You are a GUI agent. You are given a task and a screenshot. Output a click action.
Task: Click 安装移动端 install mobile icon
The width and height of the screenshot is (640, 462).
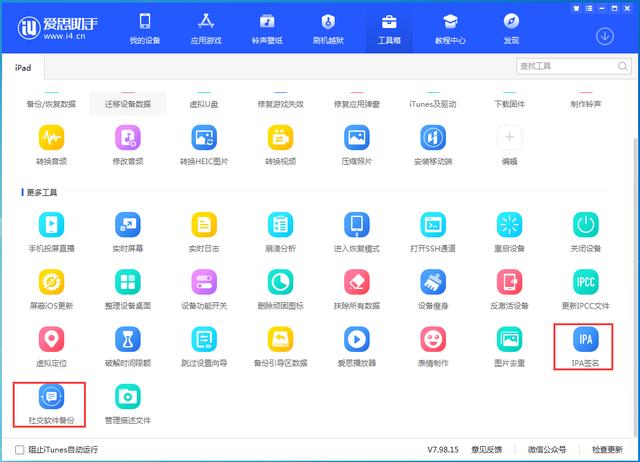click(433, 138)
